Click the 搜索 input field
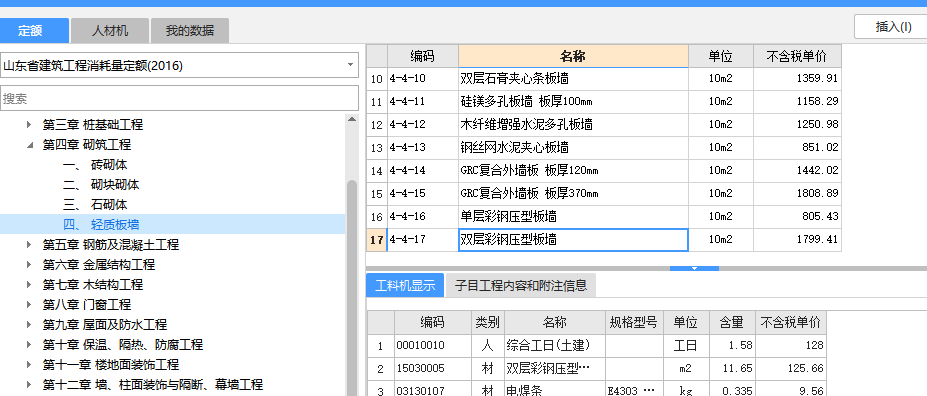This screenshot has height=396, width=927. (180, 98)
